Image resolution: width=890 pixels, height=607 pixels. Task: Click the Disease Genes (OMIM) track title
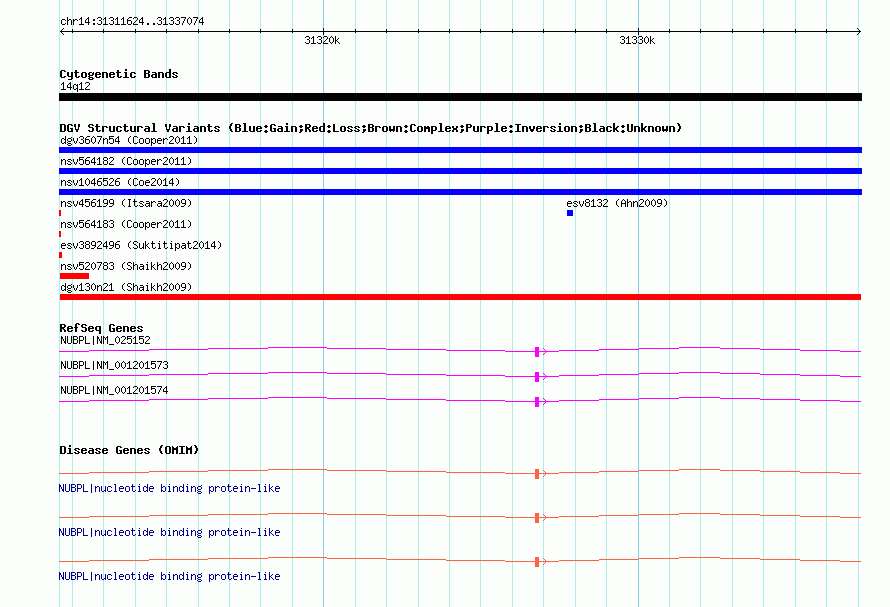pyautogui.click(x=129, y=450)
